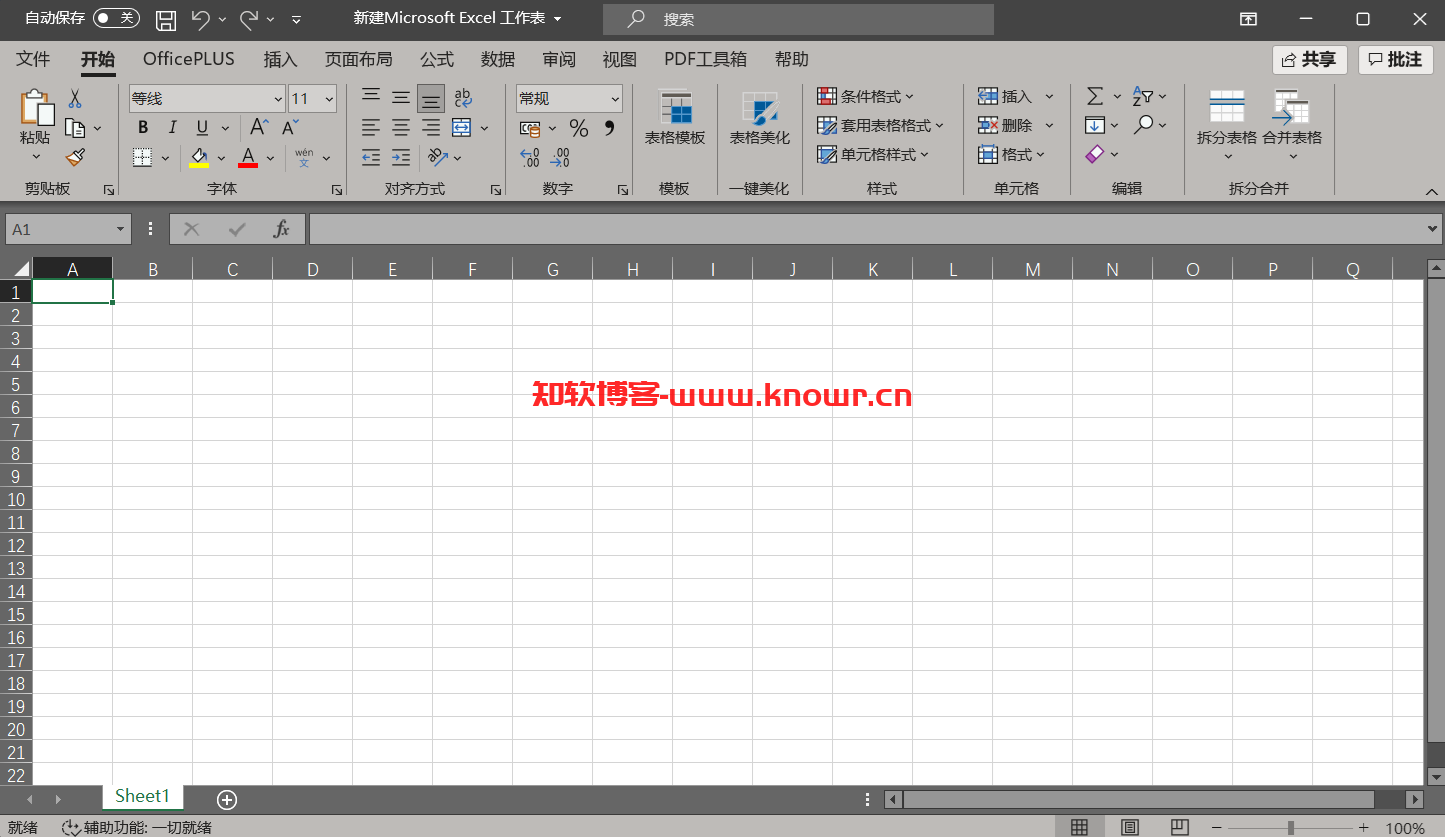Open 格式 format cells dropdown
This screenshot has height=837, width=1445.
click(1012, 154)
